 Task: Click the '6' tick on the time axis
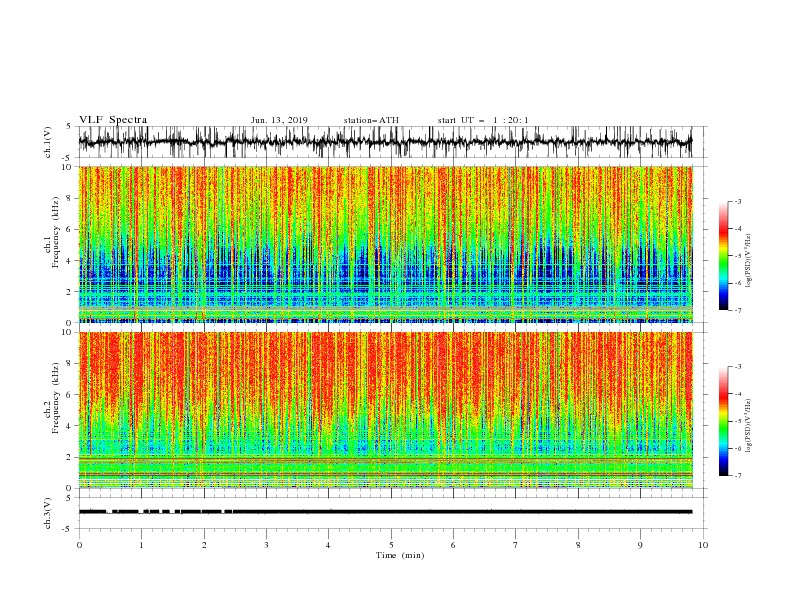click(x=453, y=545)
